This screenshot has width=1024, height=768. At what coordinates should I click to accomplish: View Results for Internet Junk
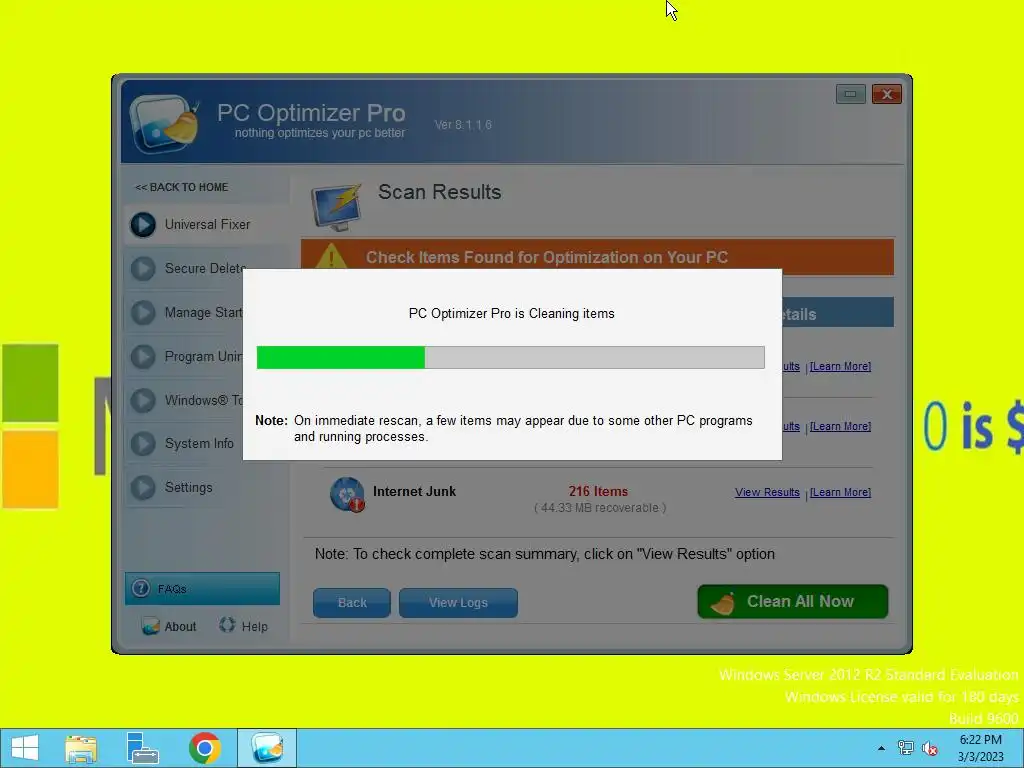(x=767, y=492)
